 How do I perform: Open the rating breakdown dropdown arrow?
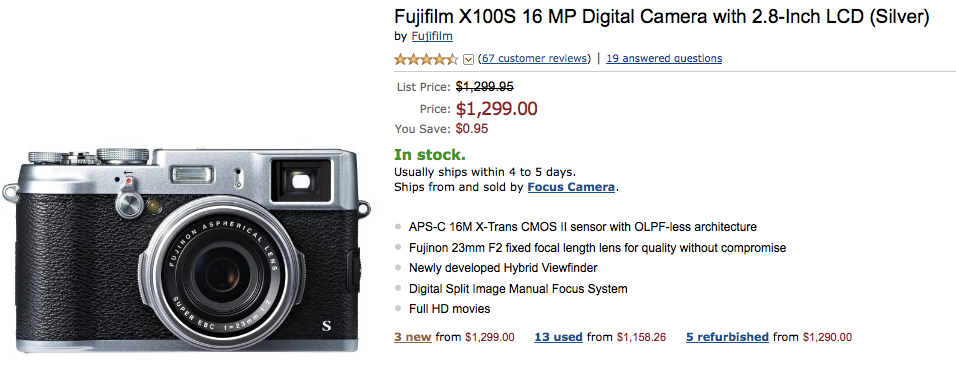tap(468, 59)
